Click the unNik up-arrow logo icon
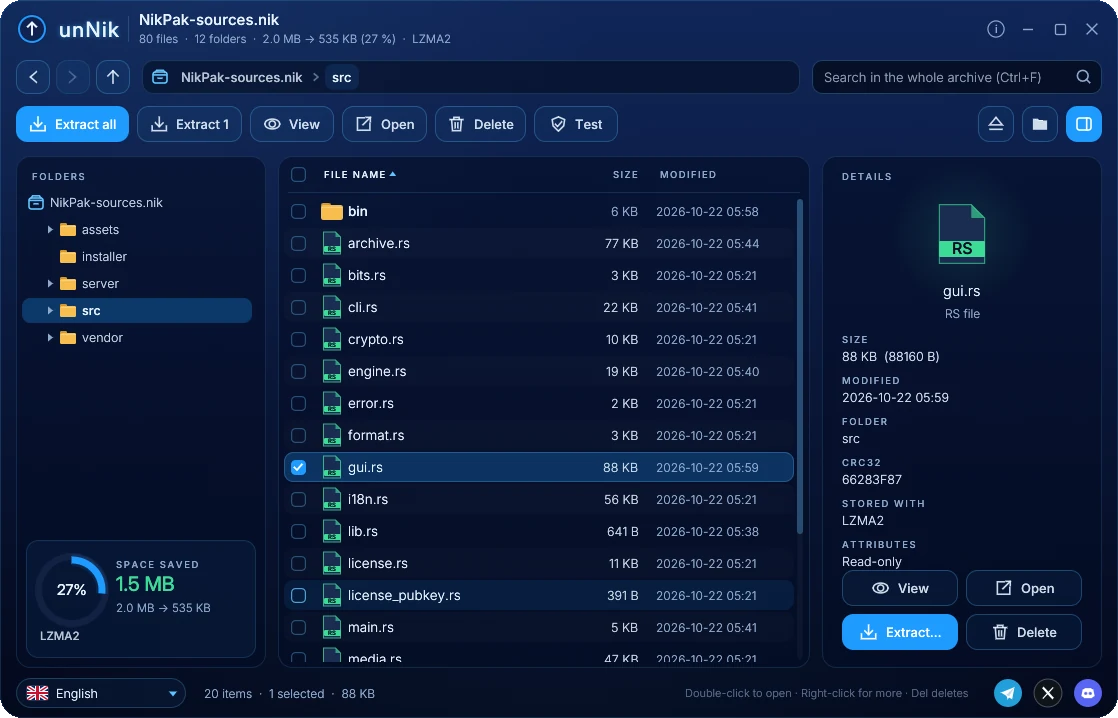This screenshot has width=1118, height=718. point(31,29)
